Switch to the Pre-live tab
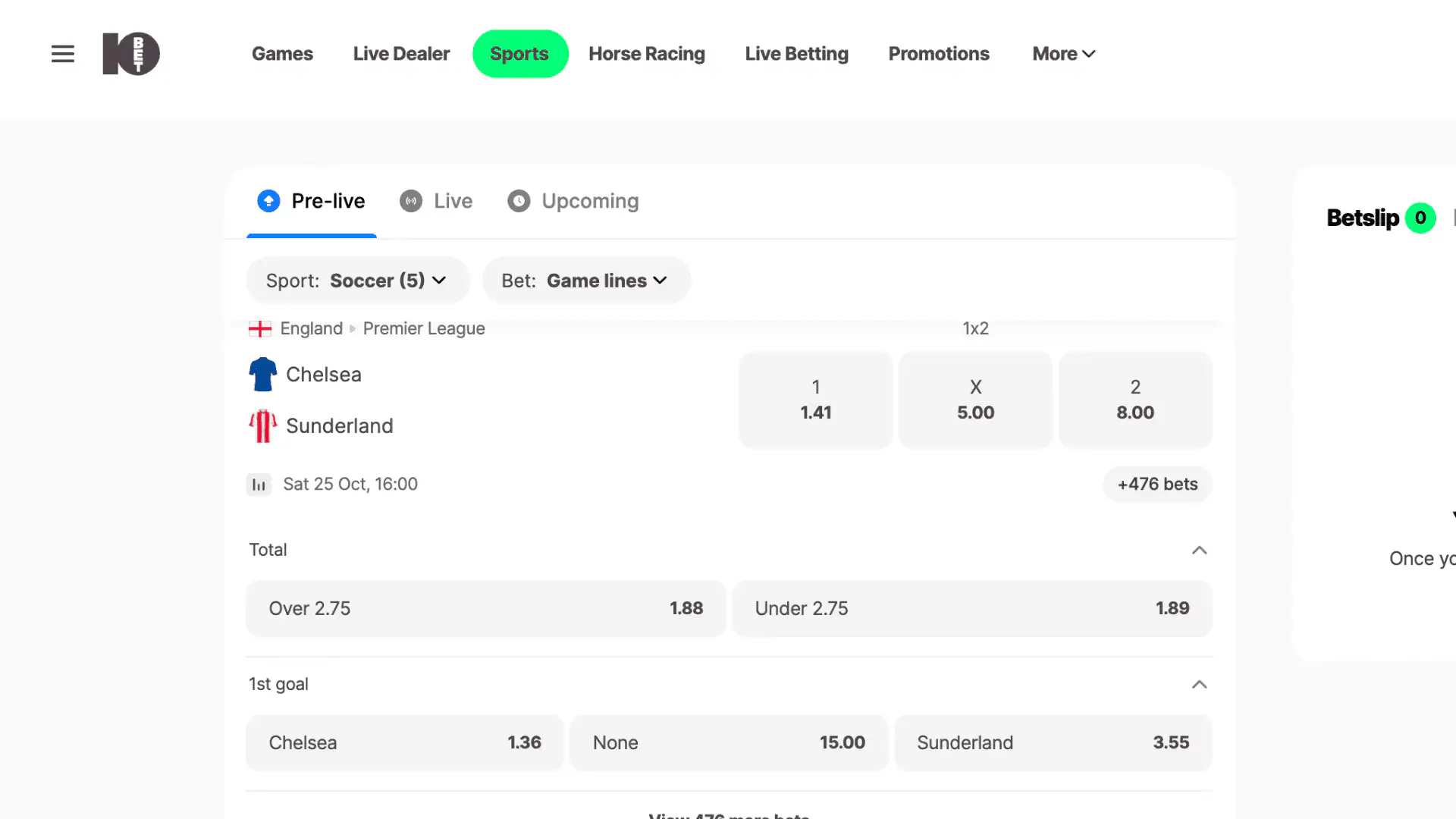The image size is (1456, 819). pyautogui.click(x=311, y=200)
